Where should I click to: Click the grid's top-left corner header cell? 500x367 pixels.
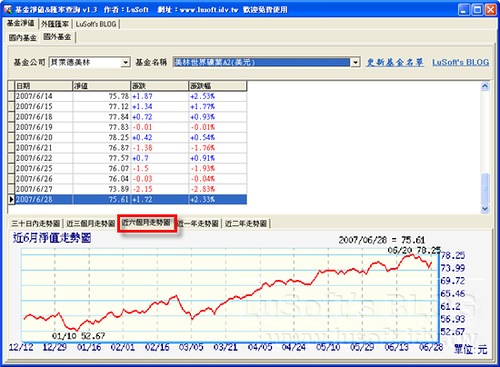click(x=11, y=86)
